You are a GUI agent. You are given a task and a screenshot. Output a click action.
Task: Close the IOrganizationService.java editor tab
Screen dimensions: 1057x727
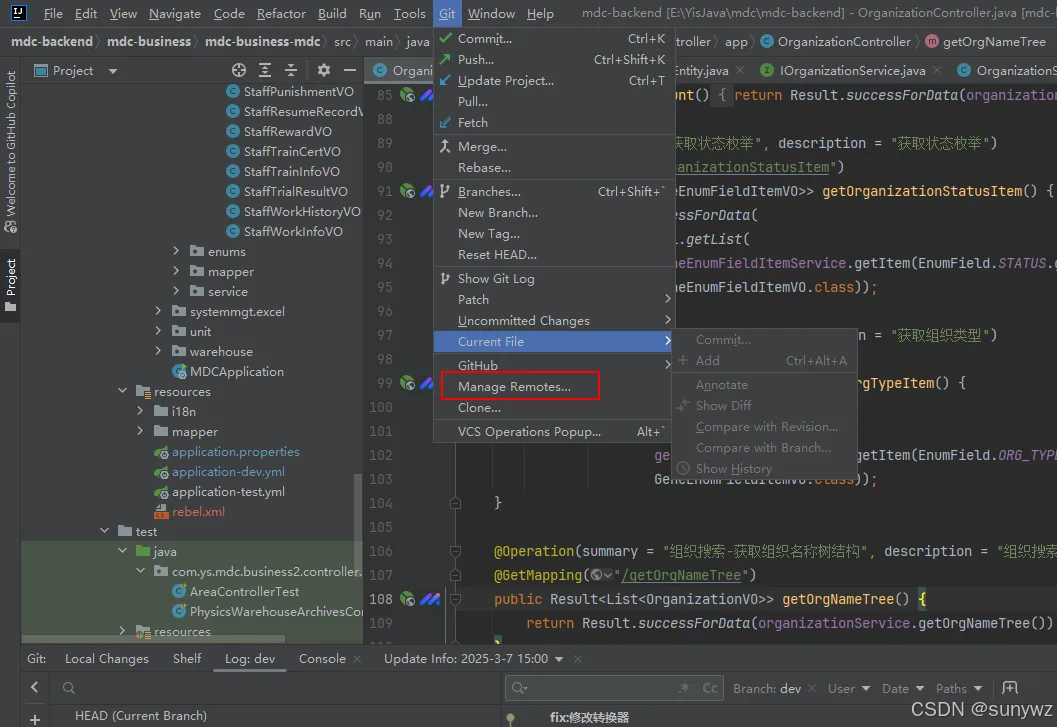point(937,70)
